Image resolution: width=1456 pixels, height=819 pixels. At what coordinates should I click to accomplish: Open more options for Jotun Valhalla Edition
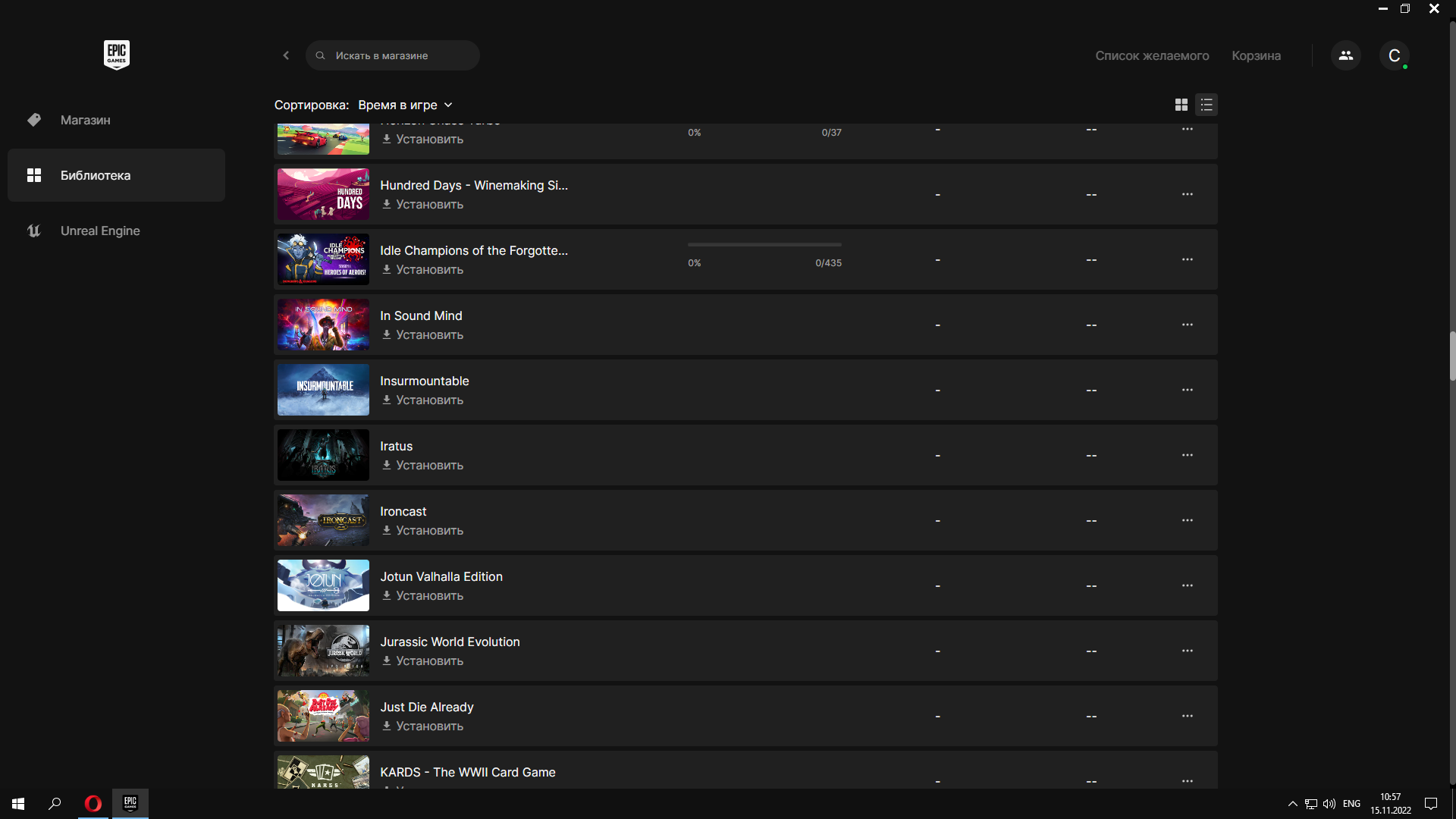(1188, 585)
